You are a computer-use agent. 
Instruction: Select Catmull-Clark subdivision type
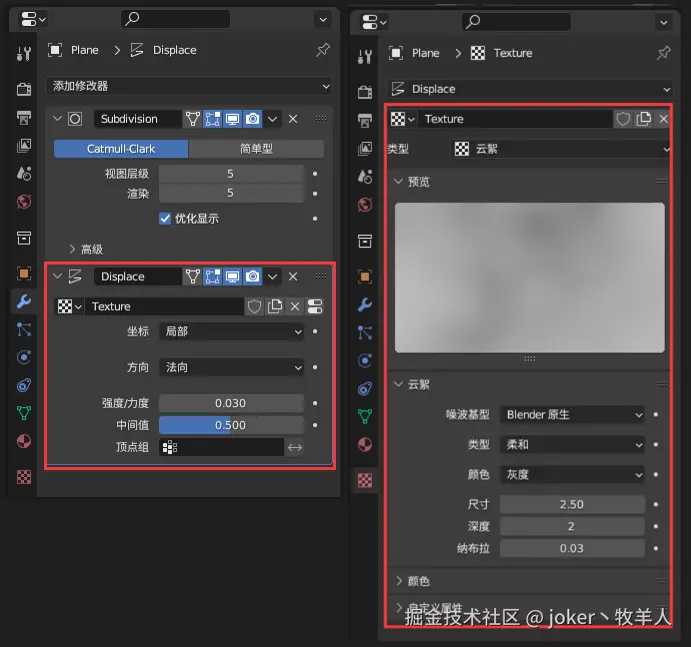pos(121,149)
